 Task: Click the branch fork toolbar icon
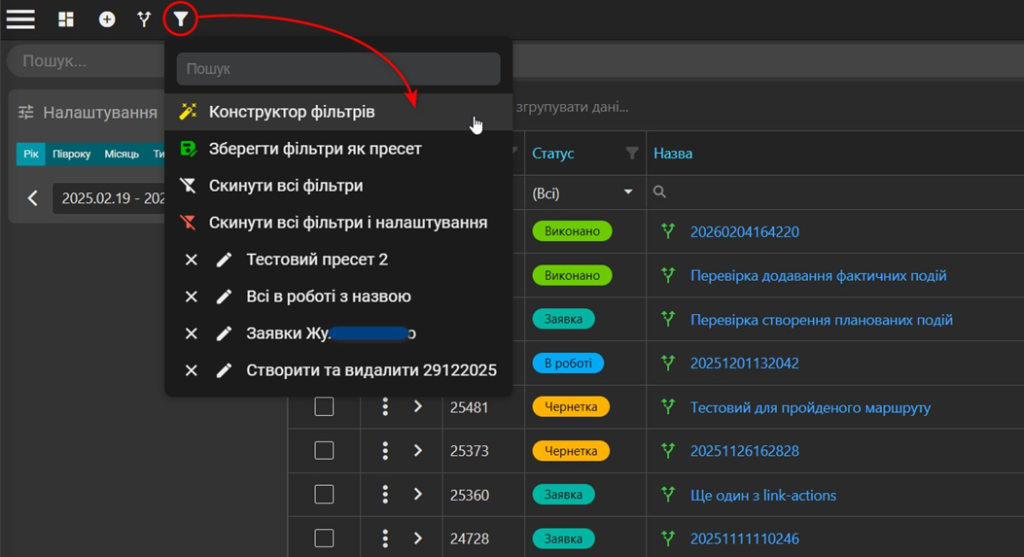(144, 20)
